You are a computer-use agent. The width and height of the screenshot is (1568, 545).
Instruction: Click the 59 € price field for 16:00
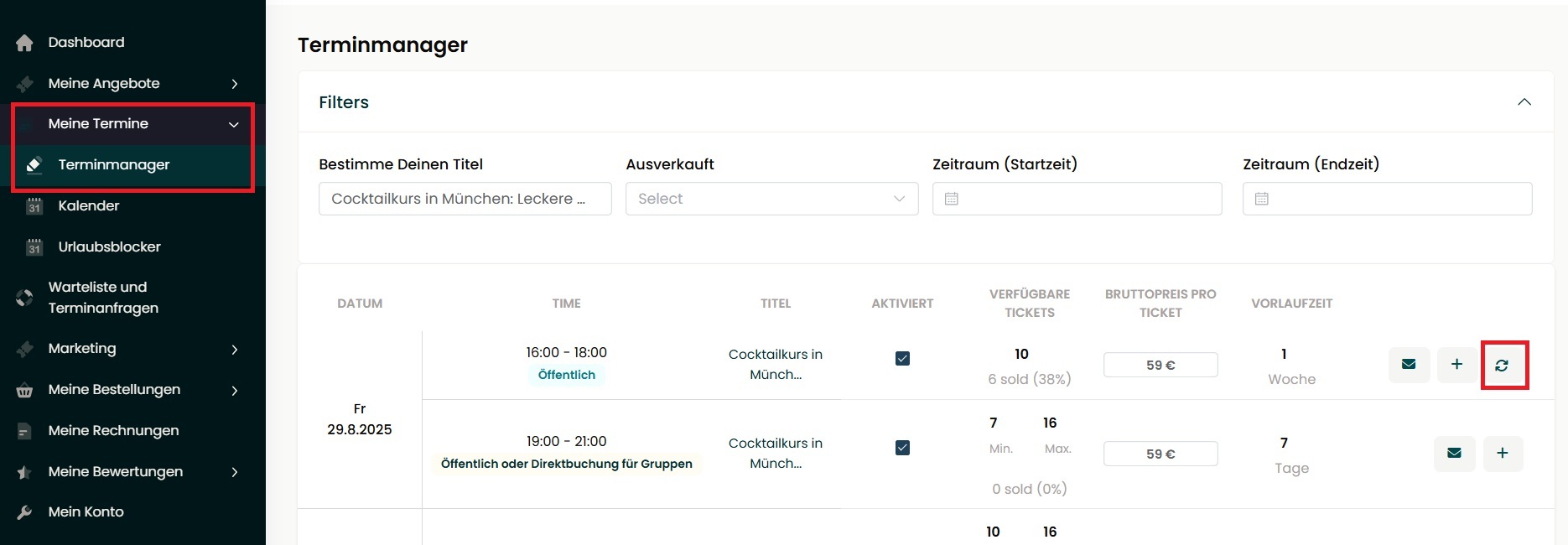coord(1160,365)
